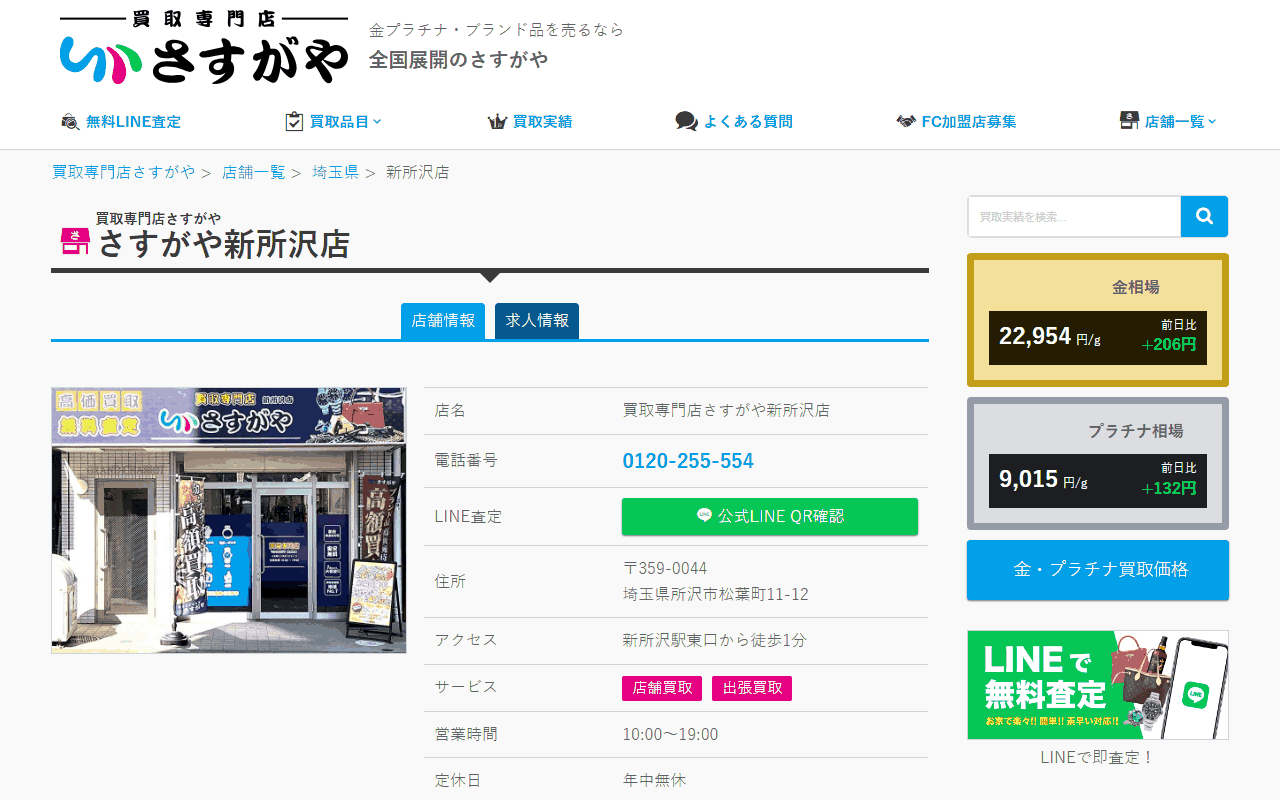Screen dimensions: 1280x800
Task: Focus the 買取実績を検索 search field
Action: coord(1074,216)
